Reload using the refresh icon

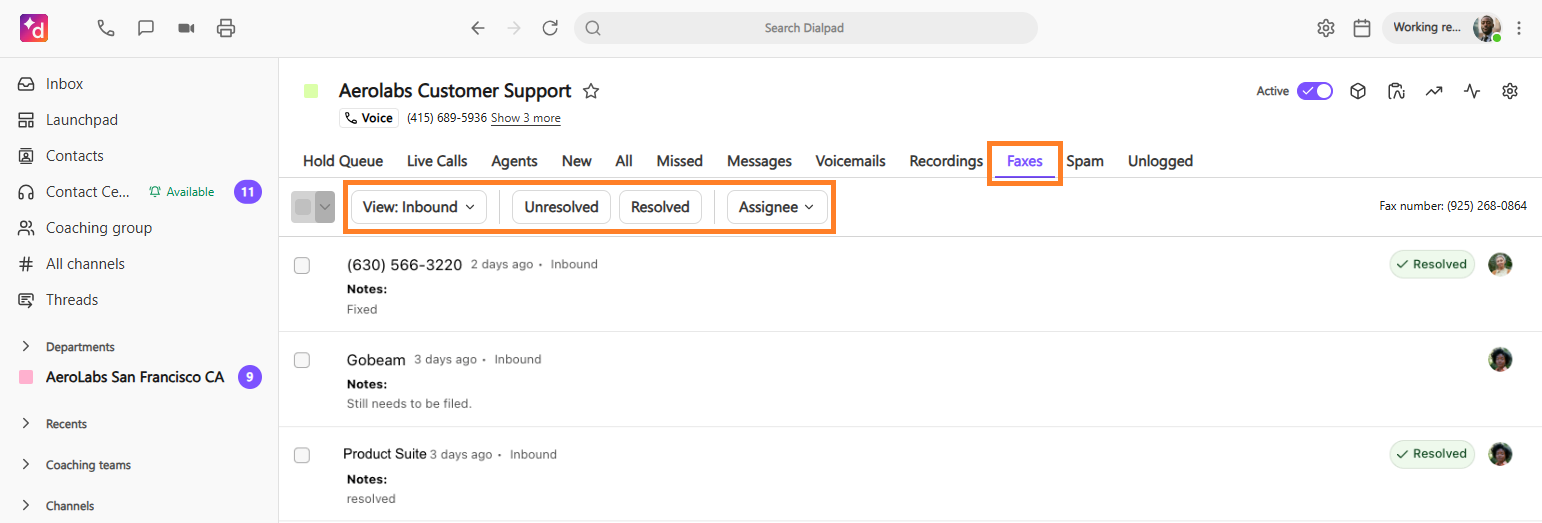(x=550, y=28)
